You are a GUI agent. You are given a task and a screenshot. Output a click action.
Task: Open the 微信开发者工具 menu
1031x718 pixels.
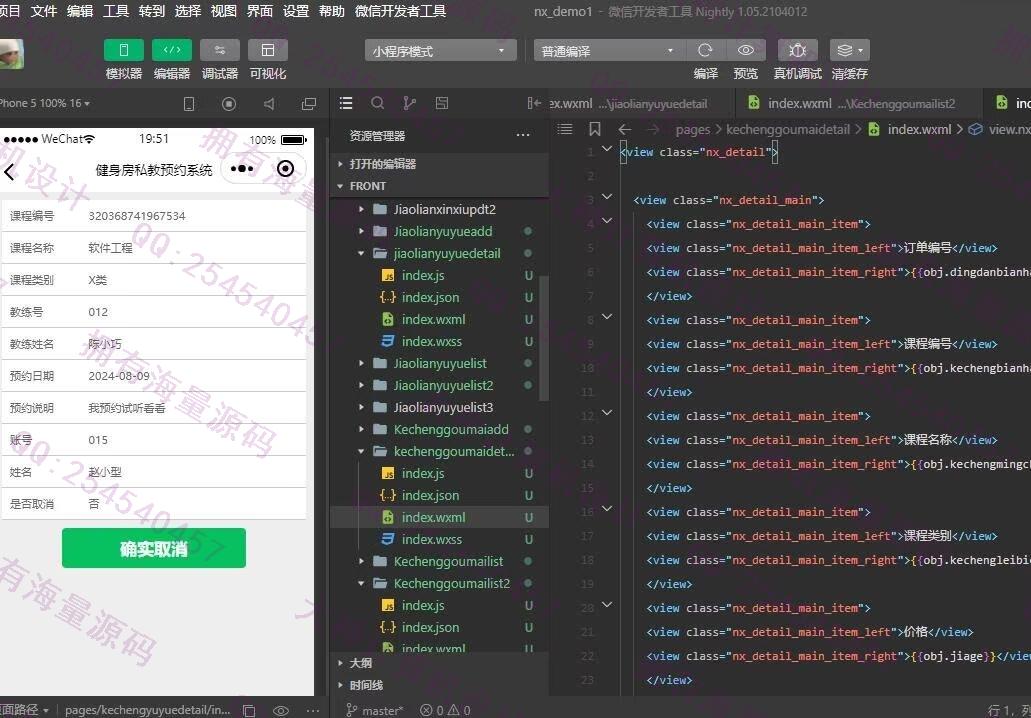tap(400, 11)
